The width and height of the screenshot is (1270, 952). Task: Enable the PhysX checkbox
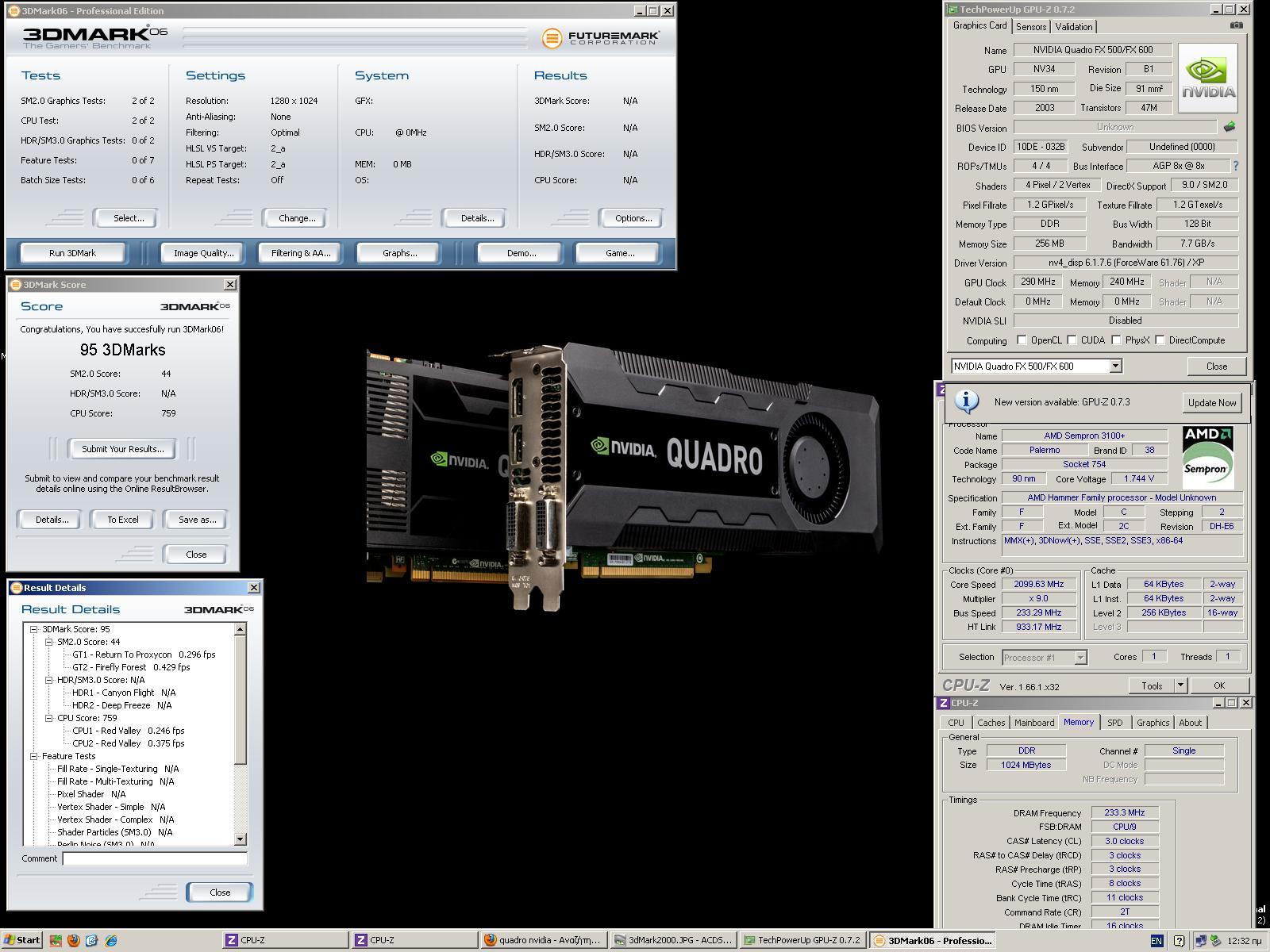(x=1116, y=340)
